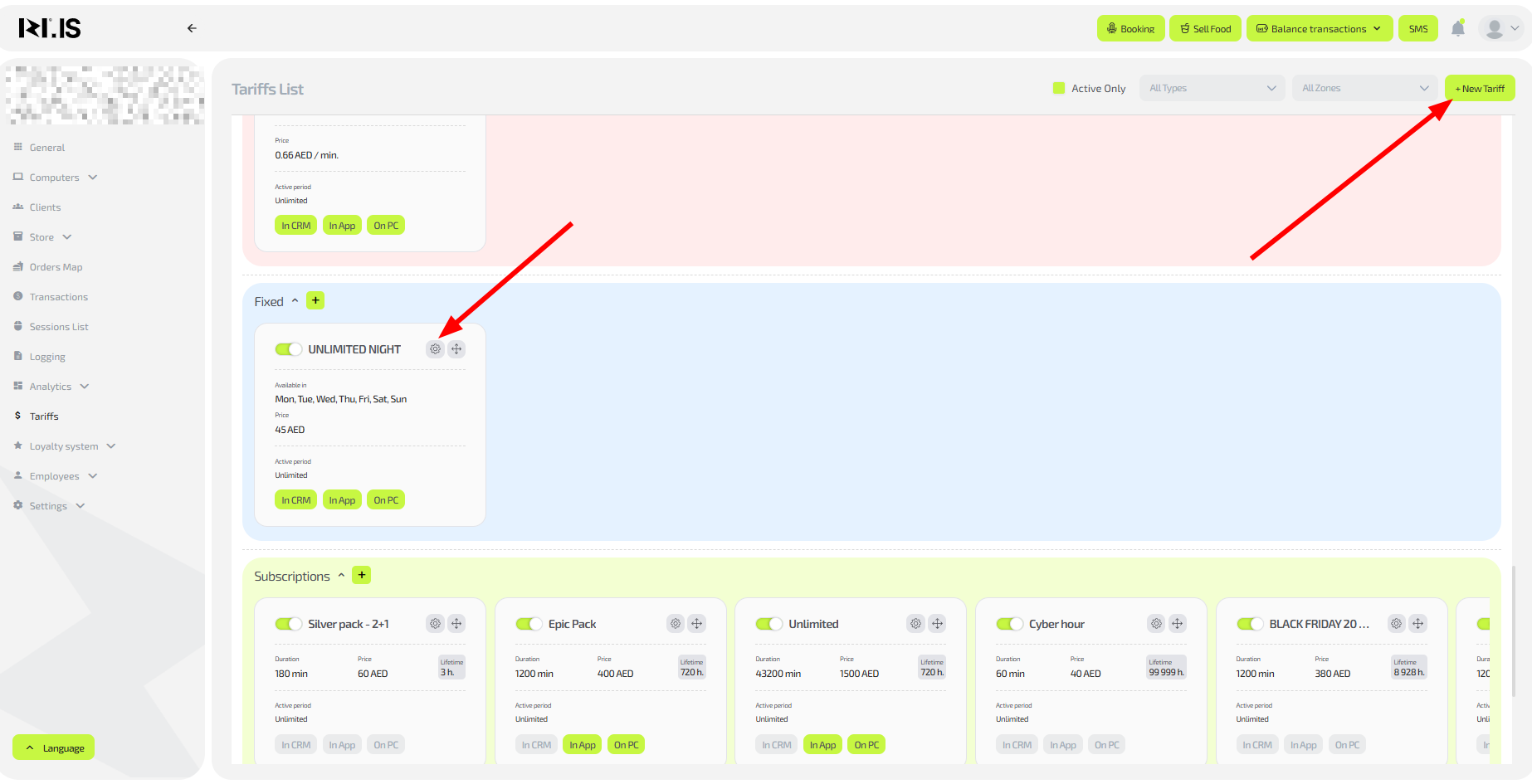Go to Clients in the sidebar
Screen dimensions: 1532x784
coord(45,207)
